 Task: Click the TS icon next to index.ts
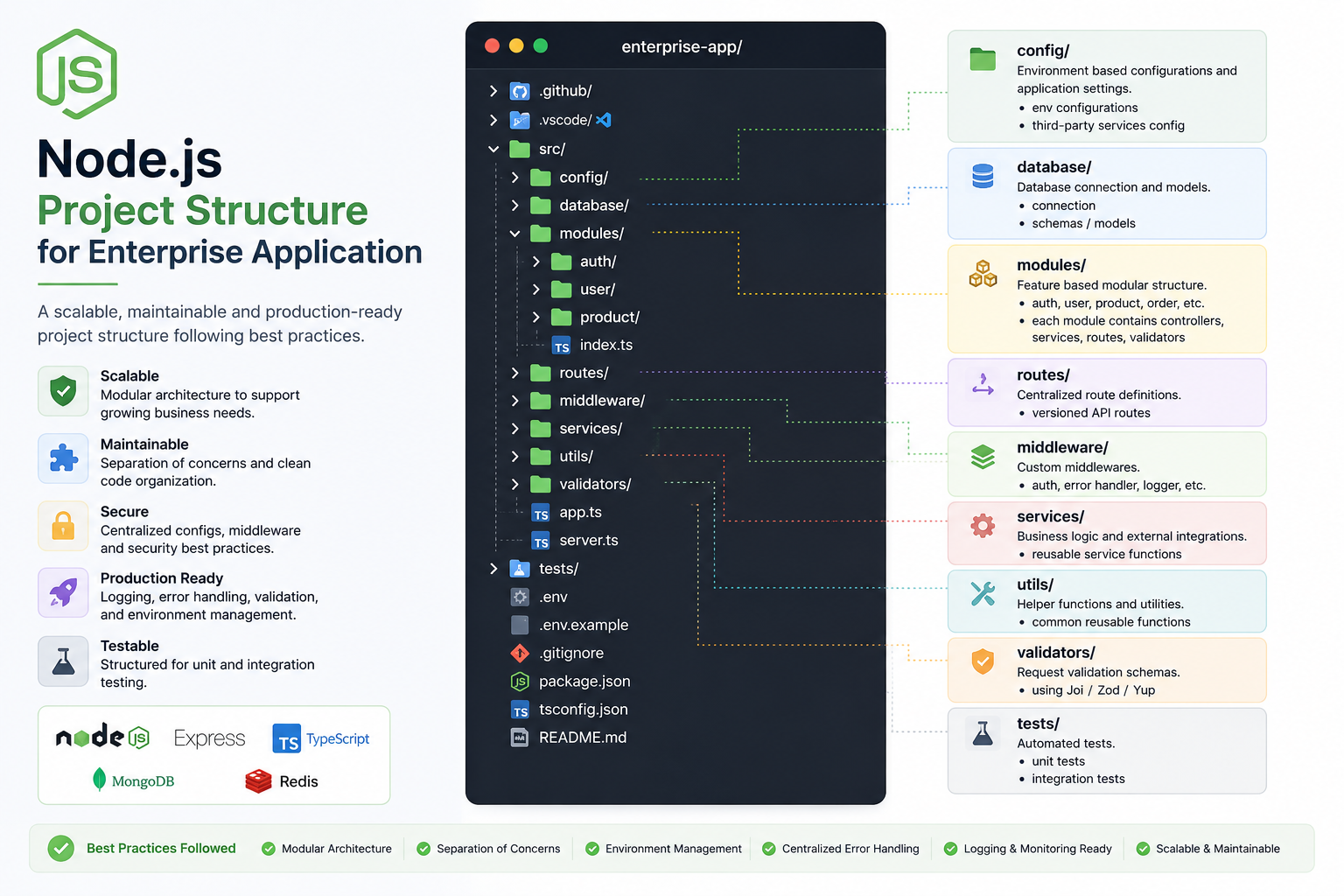(562, 346)
